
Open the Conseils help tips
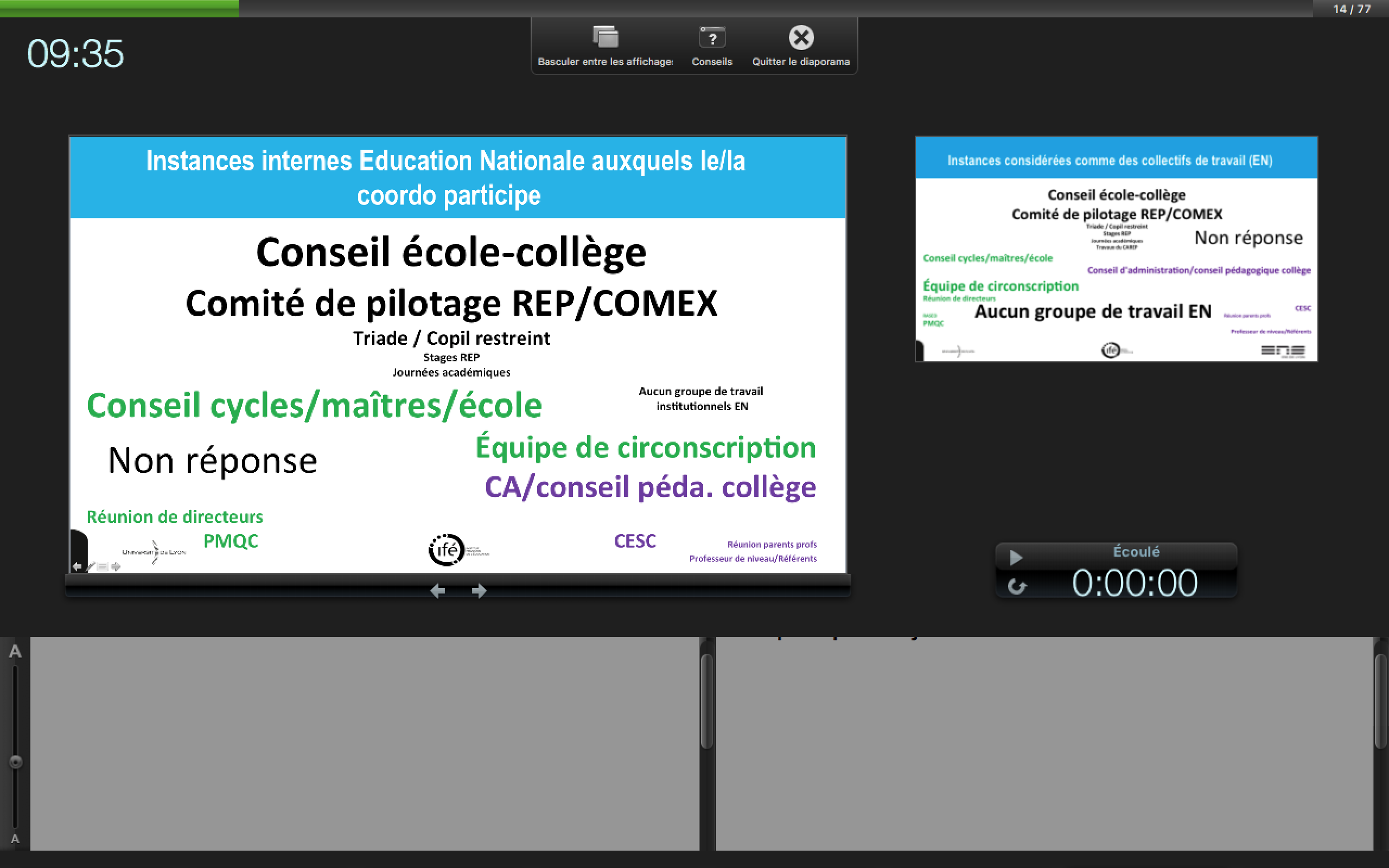[x=712, y=38]
